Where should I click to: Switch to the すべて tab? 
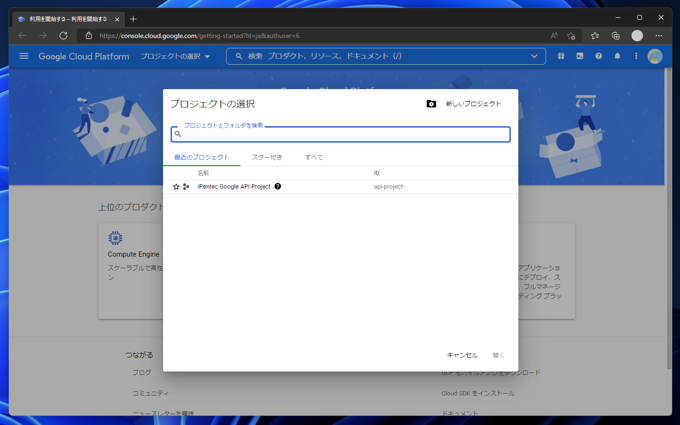pos(314,157)
